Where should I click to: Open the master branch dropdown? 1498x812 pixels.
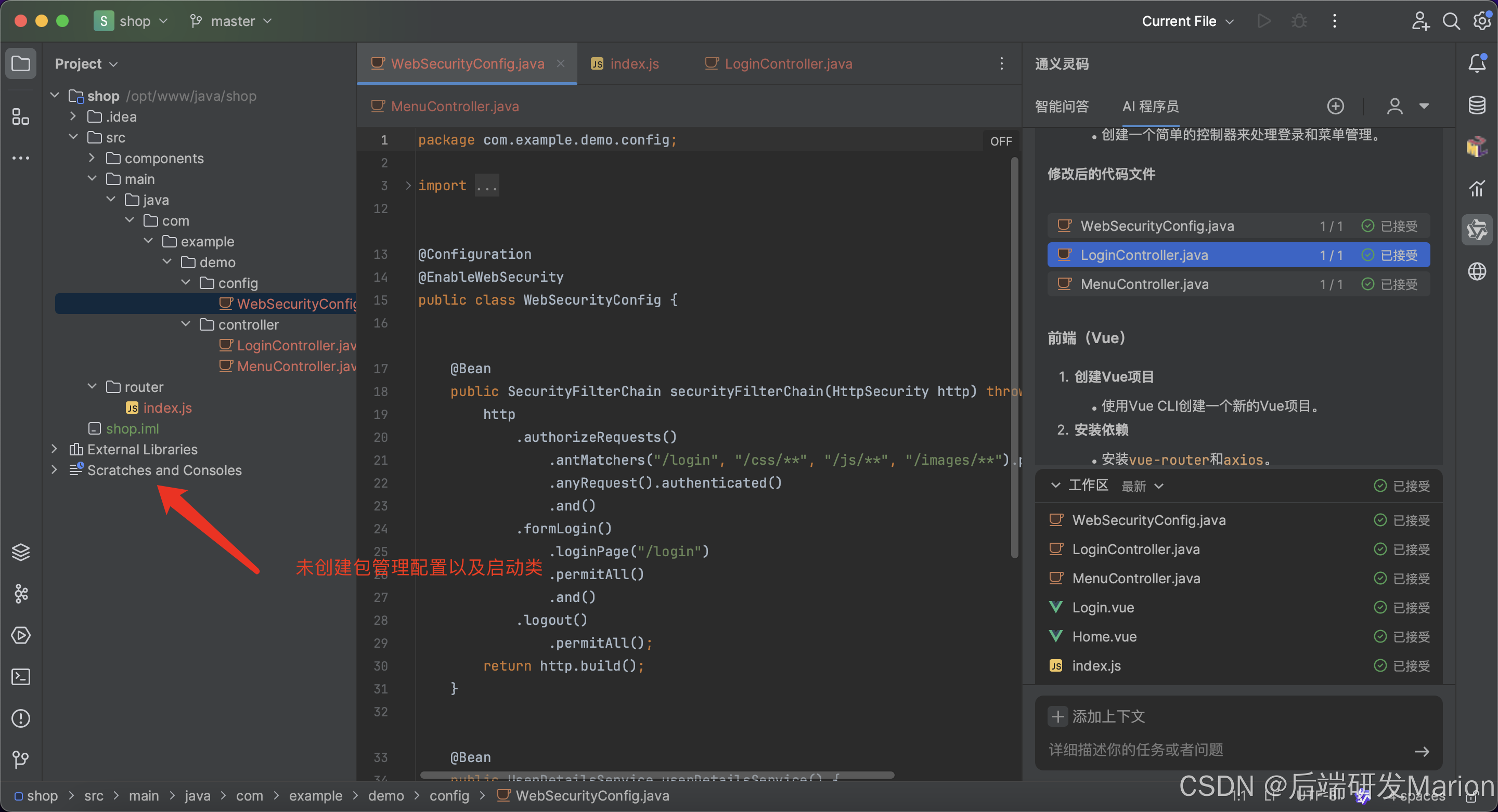click(x=231, y=21)
